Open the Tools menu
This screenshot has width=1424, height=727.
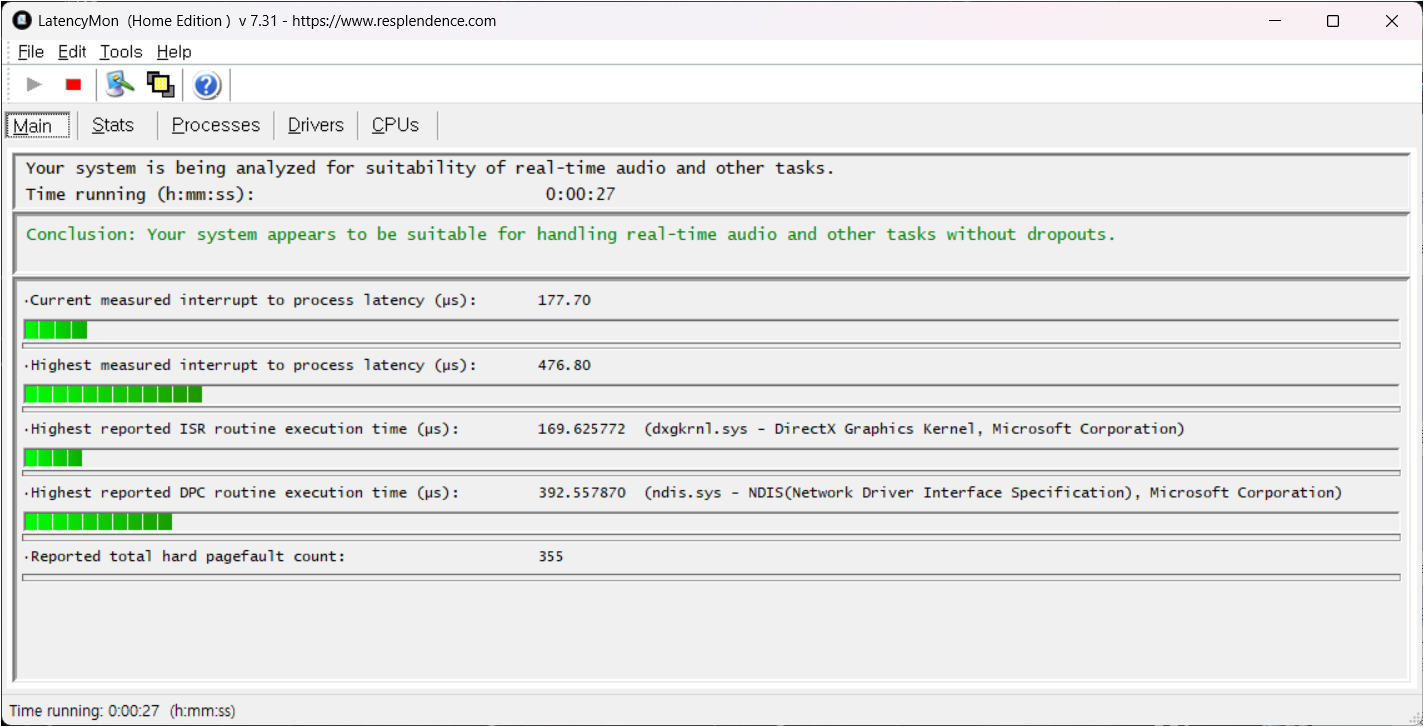tap(121, 52)
